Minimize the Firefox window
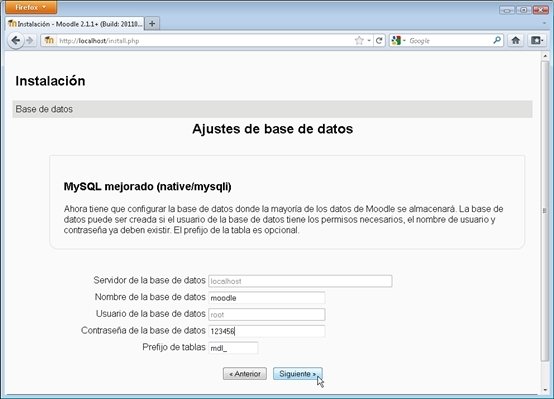Viewport: 554px width, 399px height. click(x=507, y=10)
